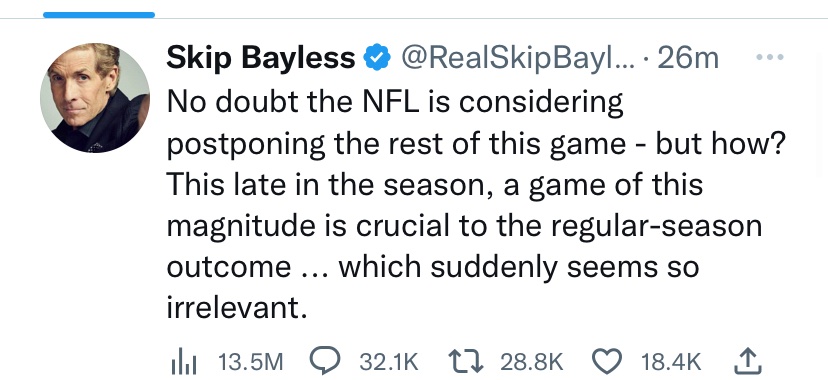The image size is (828, 380).
Task: Click the blue verified badge
Action: tap(377, 57)
